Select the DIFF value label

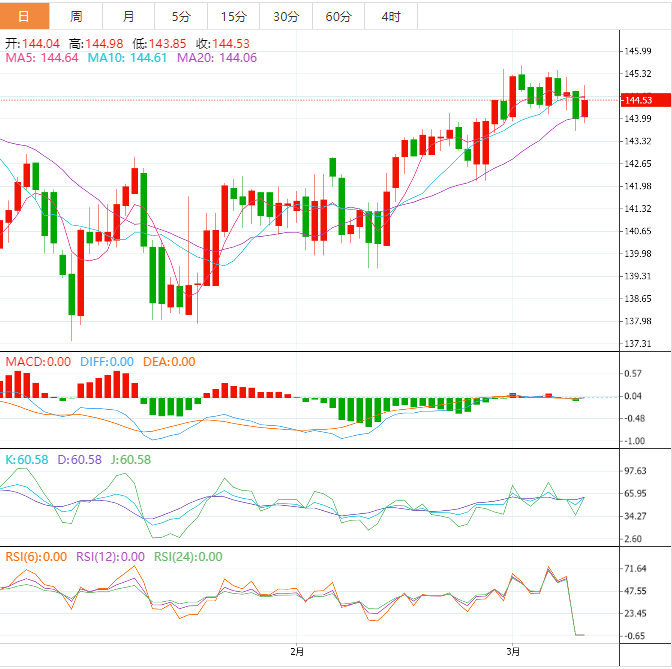[x=105, y=362]
